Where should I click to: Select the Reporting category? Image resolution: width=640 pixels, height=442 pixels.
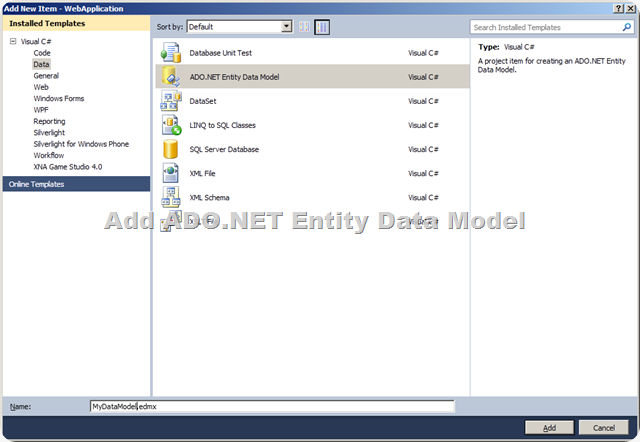click(49, 121)
